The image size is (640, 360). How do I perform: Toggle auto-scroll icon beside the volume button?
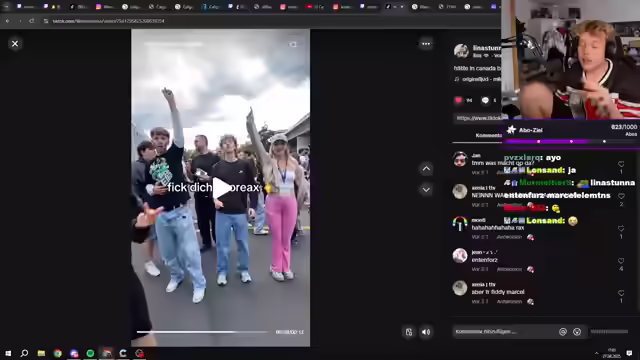409,332
